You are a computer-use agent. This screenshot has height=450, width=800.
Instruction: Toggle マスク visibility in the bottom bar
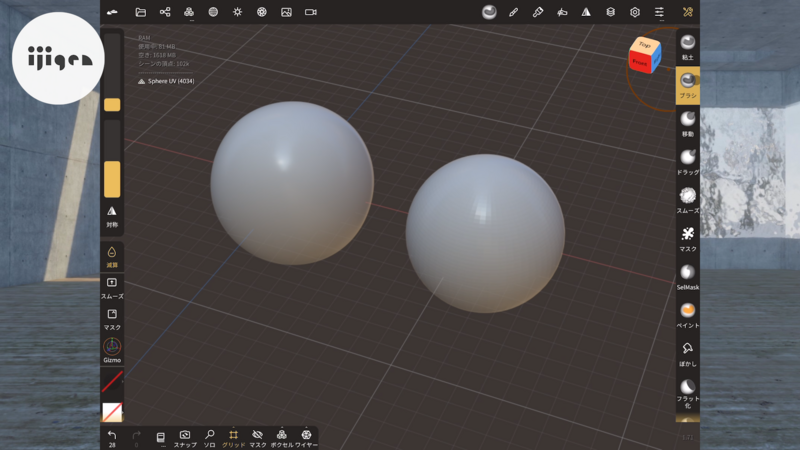[258, 438]
